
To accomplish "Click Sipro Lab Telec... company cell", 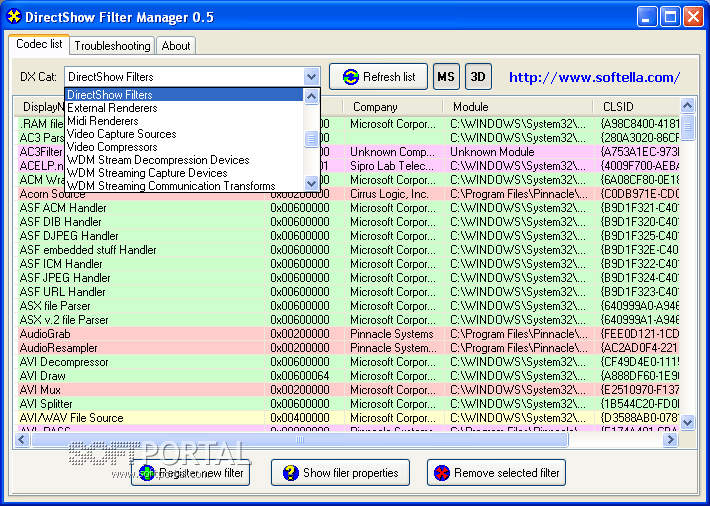I will coord(392,166).
